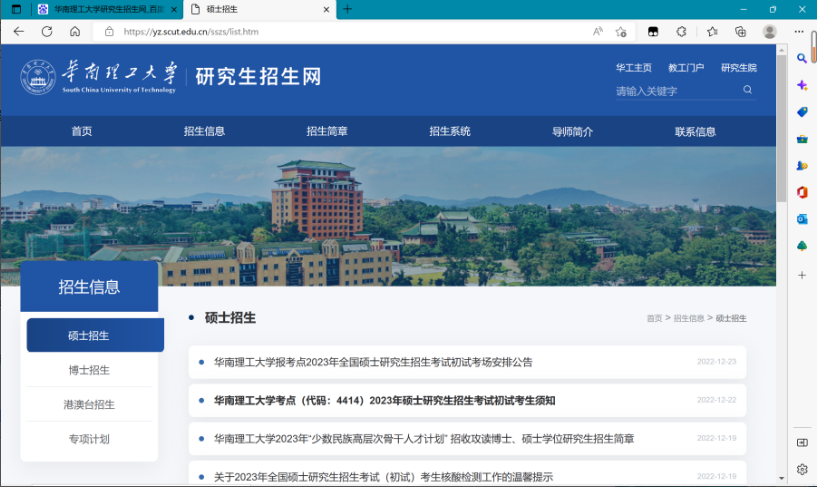The width and height of the screenshot is (817, 487).
Task: Click the site search magnifier icon
Action: coord(747,90)
